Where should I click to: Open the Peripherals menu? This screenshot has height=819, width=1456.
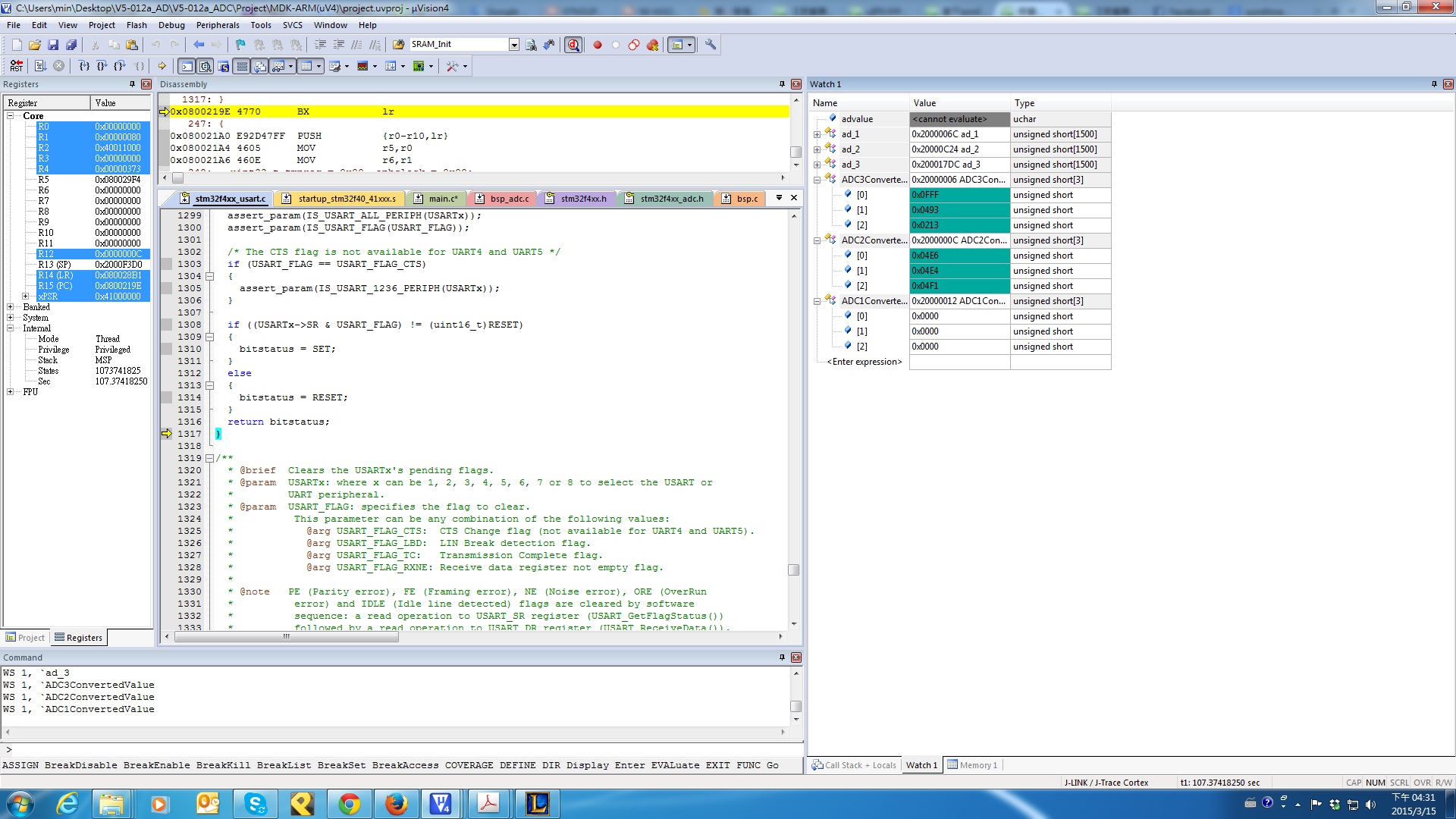[218, 25]
